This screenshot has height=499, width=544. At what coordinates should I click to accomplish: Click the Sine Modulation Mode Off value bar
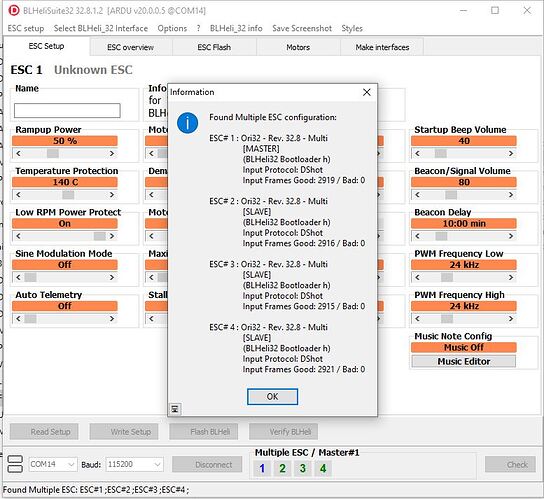(x=65, y=265)
